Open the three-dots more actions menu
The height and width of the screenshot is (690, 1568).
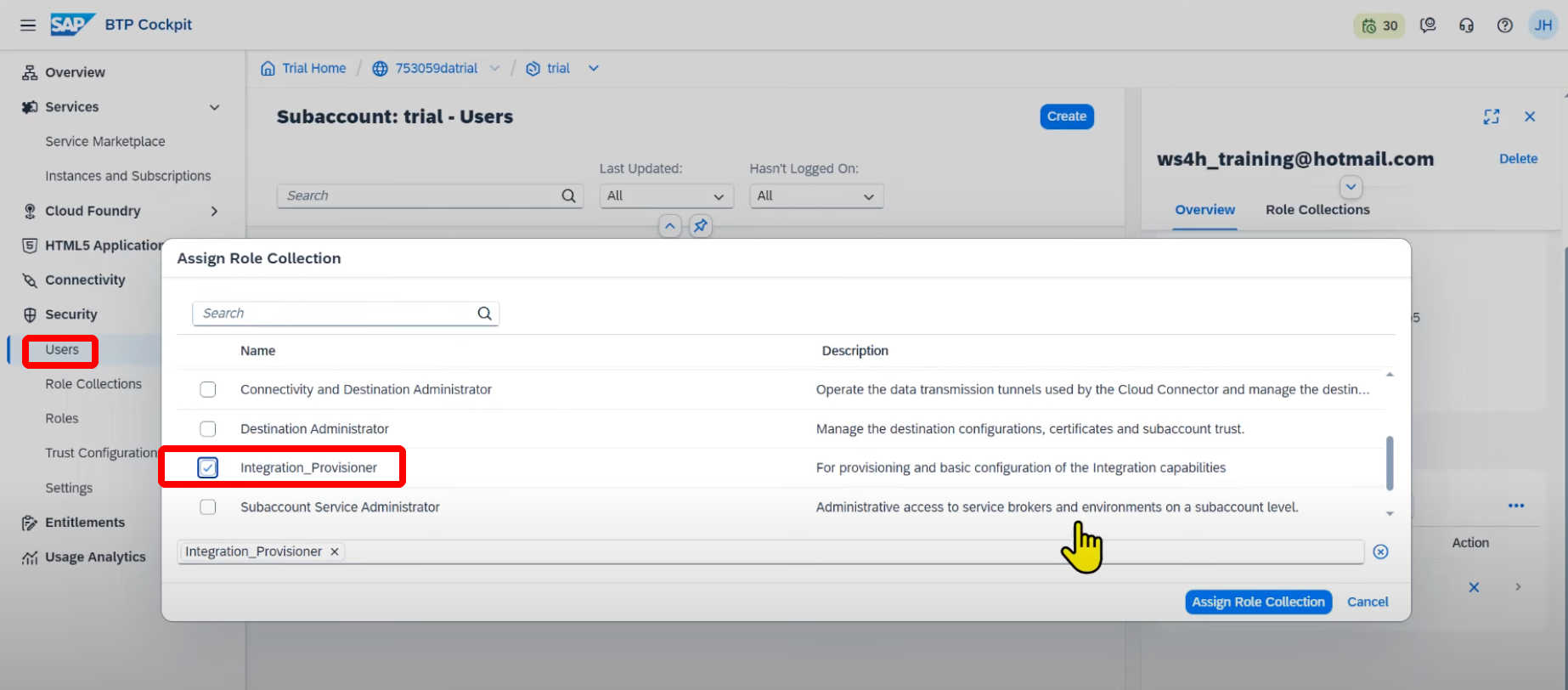coord(1516,506)
